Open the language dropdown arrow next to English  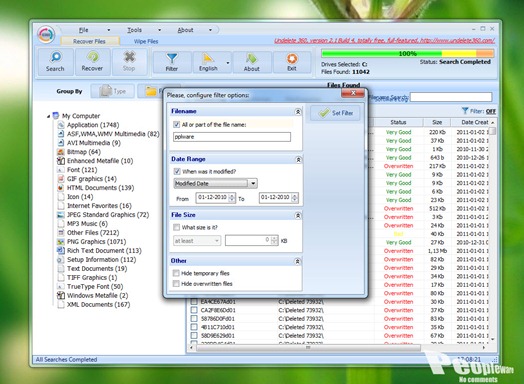tap(228, 62)
